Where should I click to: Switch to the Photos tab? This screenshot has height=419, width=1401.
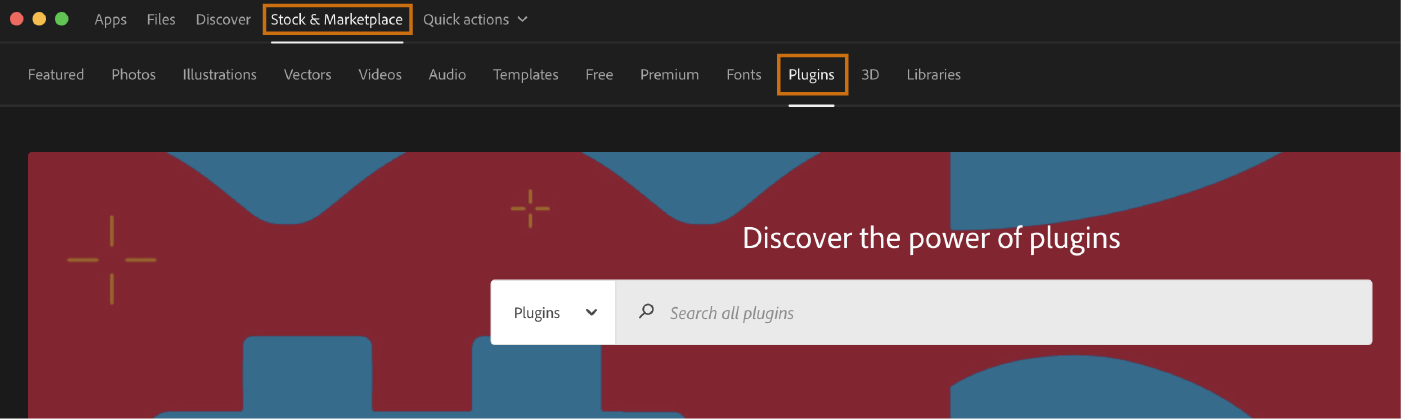click(x=134, y=75)
